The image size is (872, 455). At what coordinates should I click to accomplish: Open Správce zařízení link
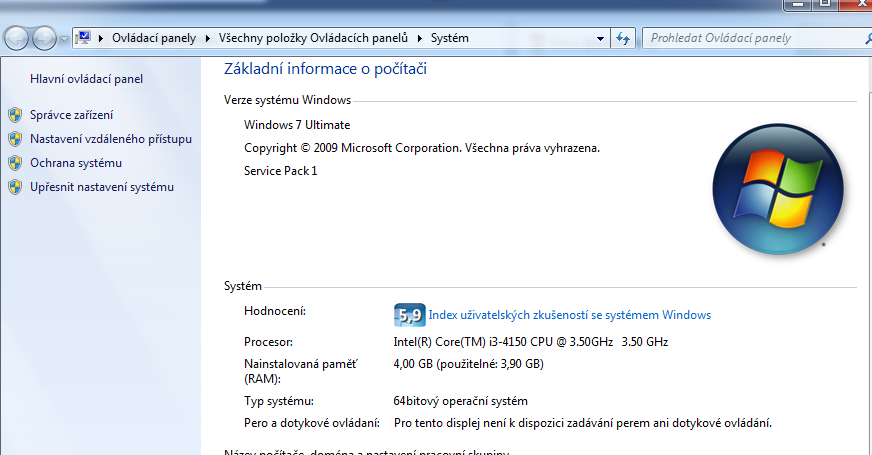71,115
